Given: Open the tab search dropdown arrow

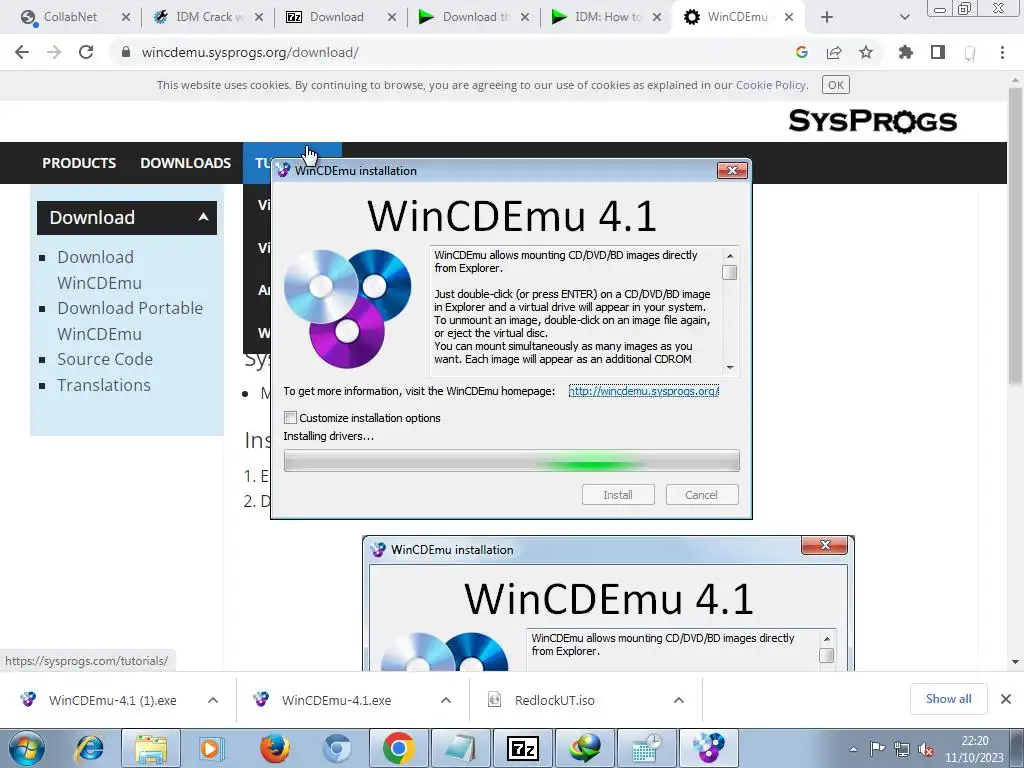Looking at the screenshot, I should tap(904, 17).
